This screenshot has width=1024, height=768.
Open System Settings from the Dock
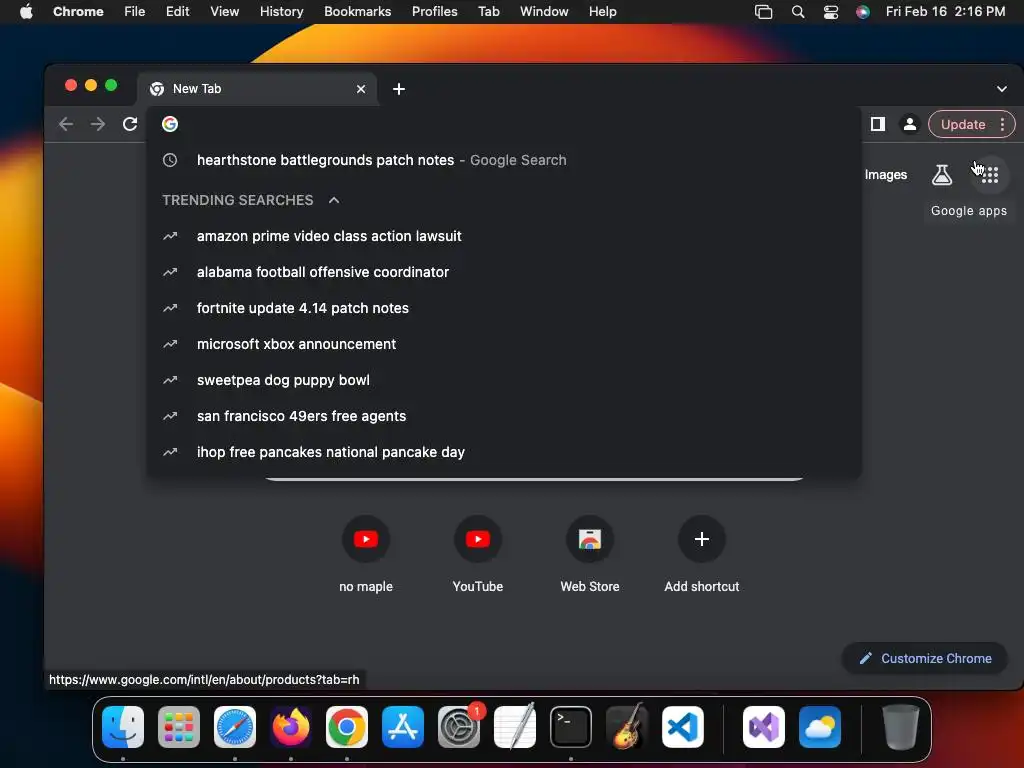[459, 727]
